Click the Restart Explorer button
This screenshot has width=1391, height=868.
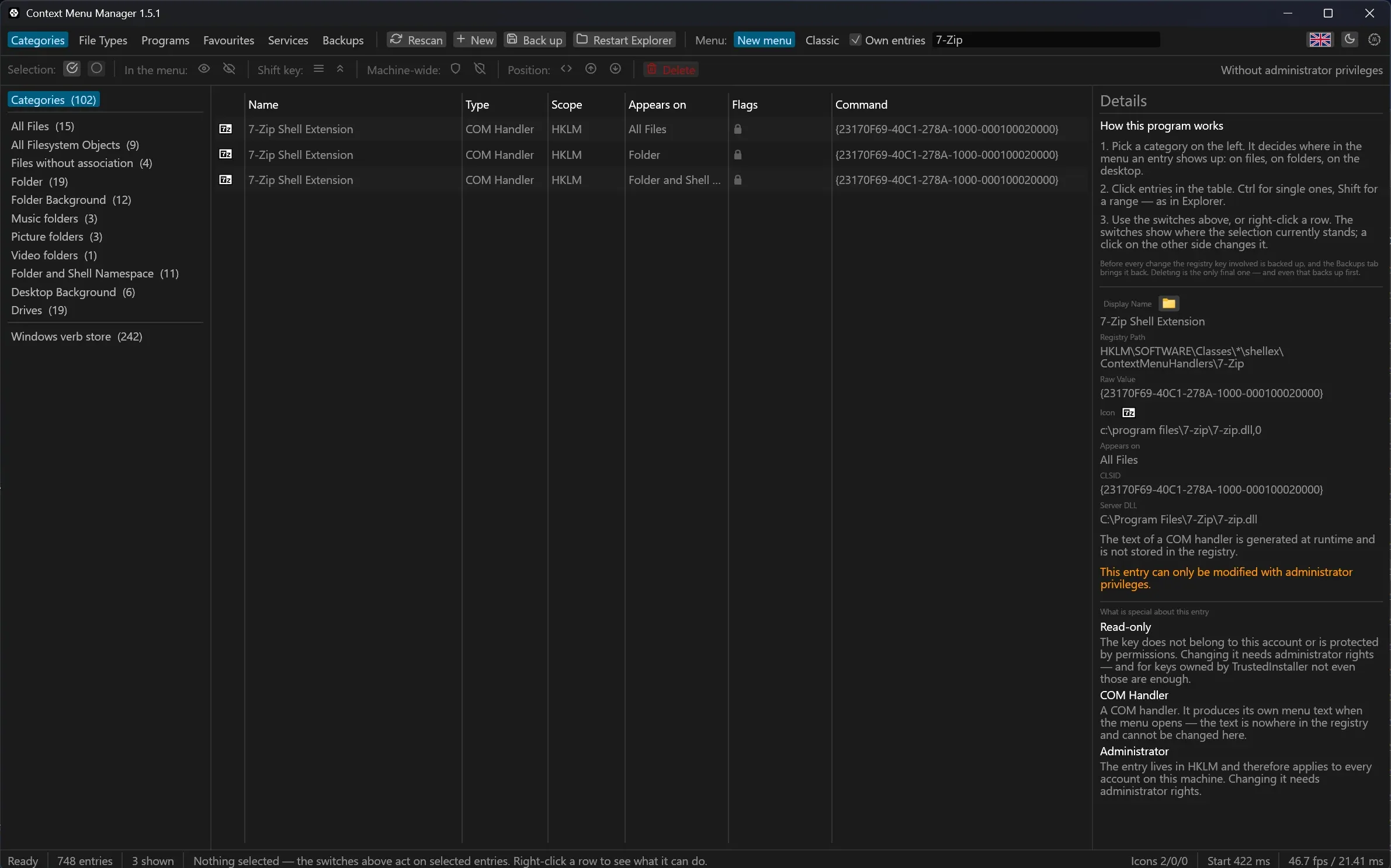[x=624, y=40]
